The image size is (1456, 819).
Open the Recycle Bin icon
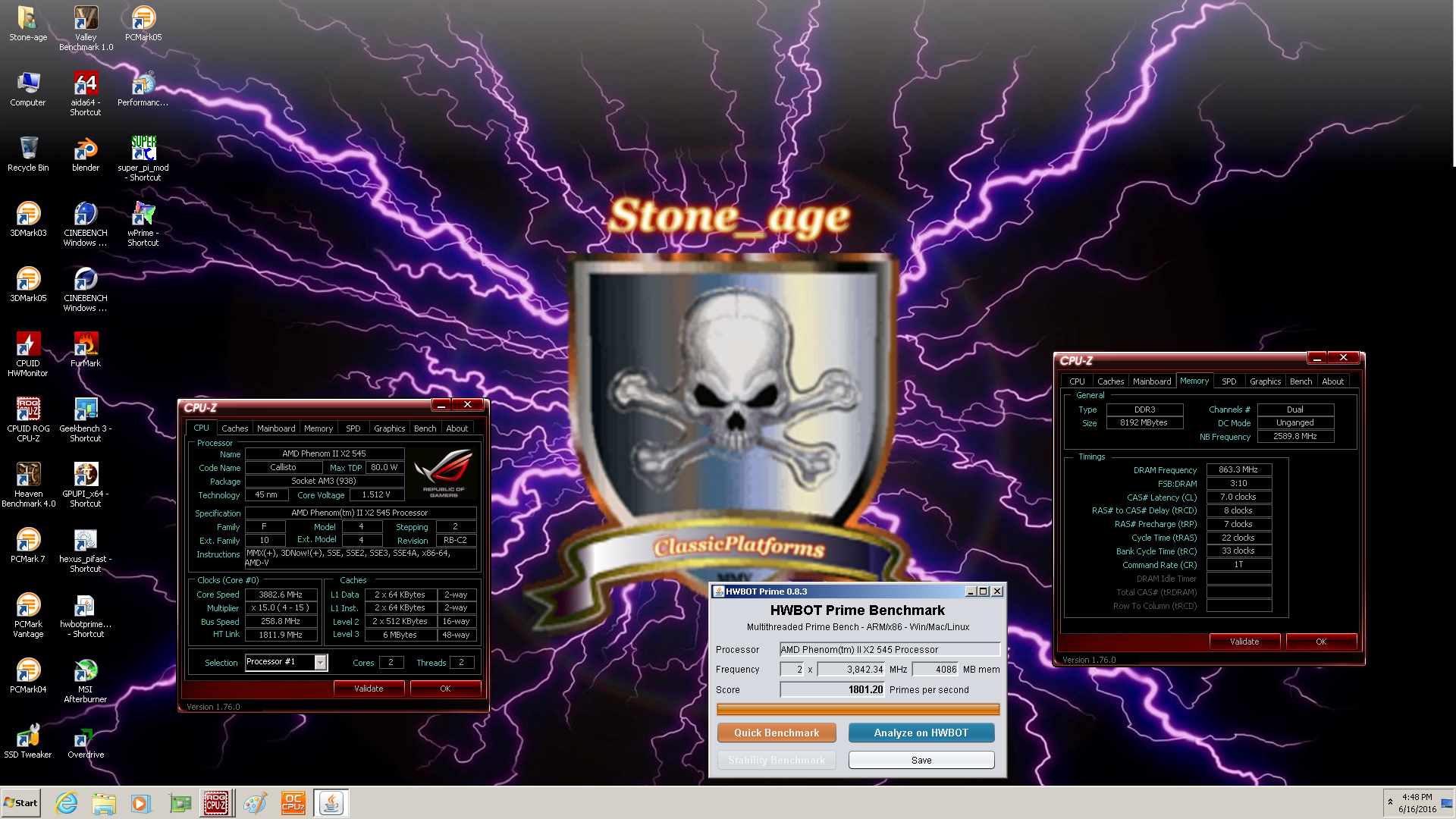click(28, 154)
